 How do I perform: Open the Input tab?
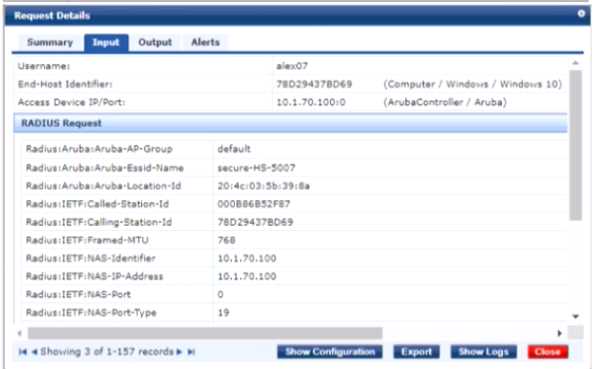click(x=106, y=42)
